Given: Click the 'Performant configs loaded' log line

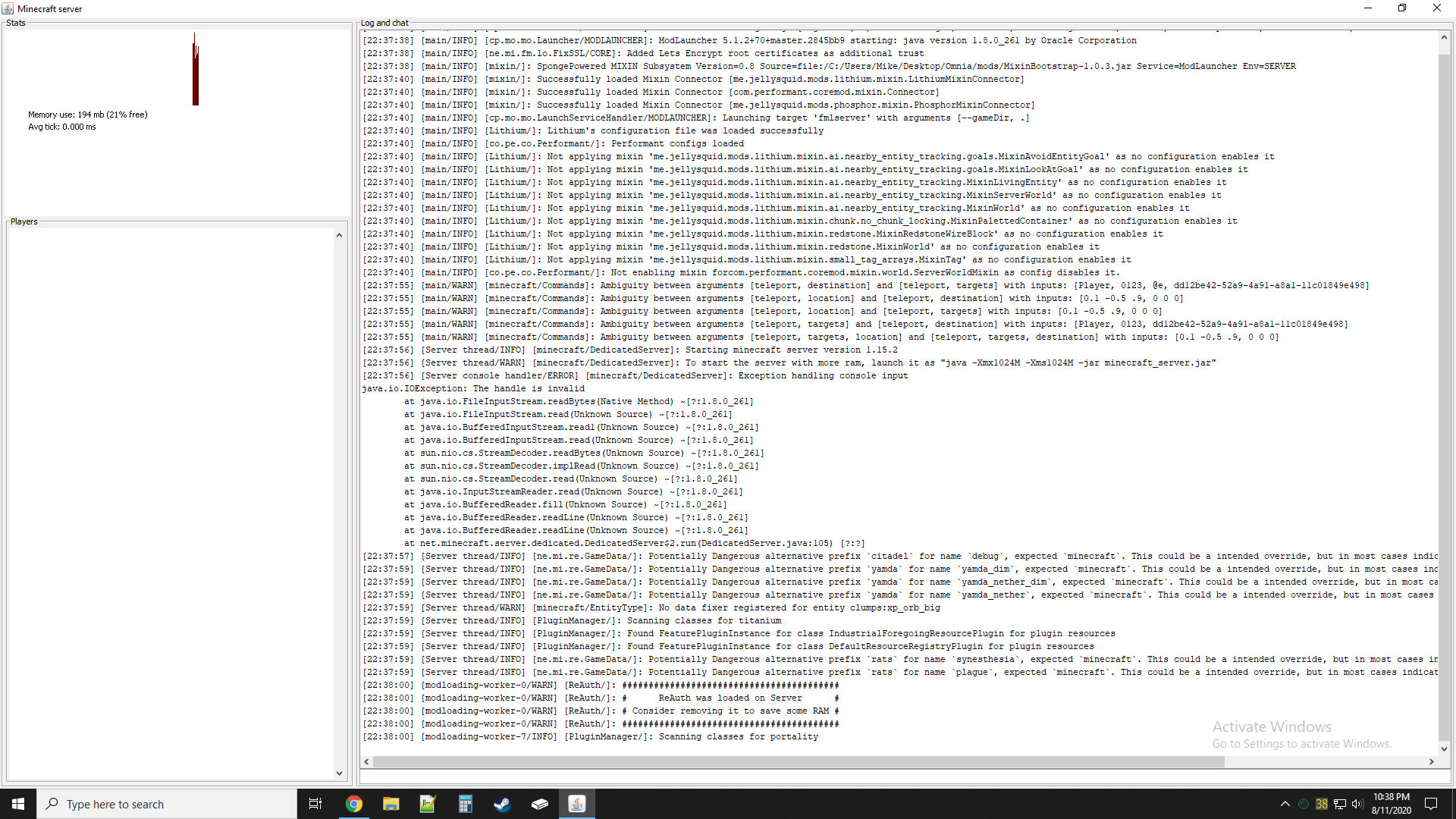Looking at the screenshot, I should click(x=554, y=143).
